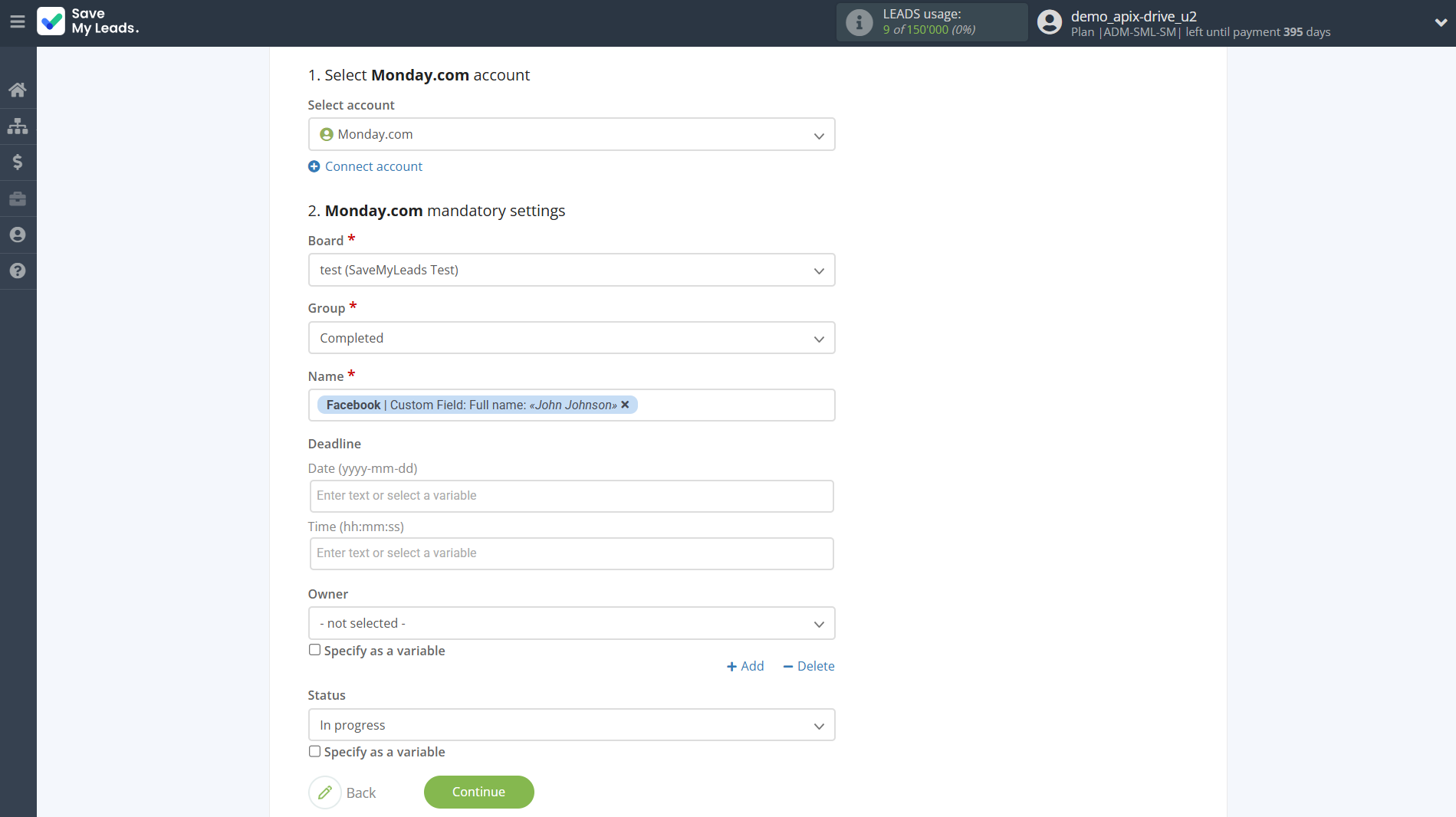
Task: Open the hamburger navigation menu
Action: (18, 21)
